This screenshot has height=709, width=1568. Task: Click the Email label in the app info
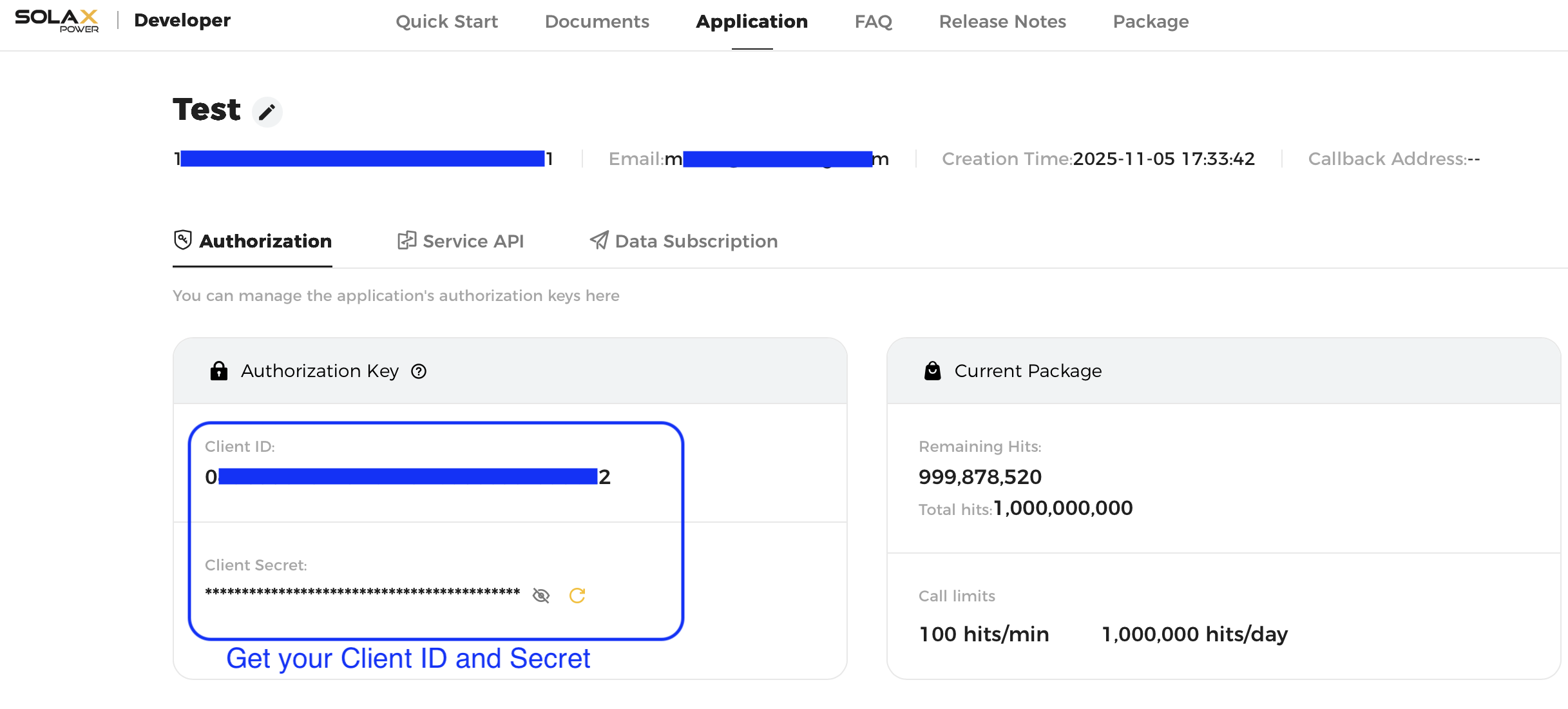(636, 159)
